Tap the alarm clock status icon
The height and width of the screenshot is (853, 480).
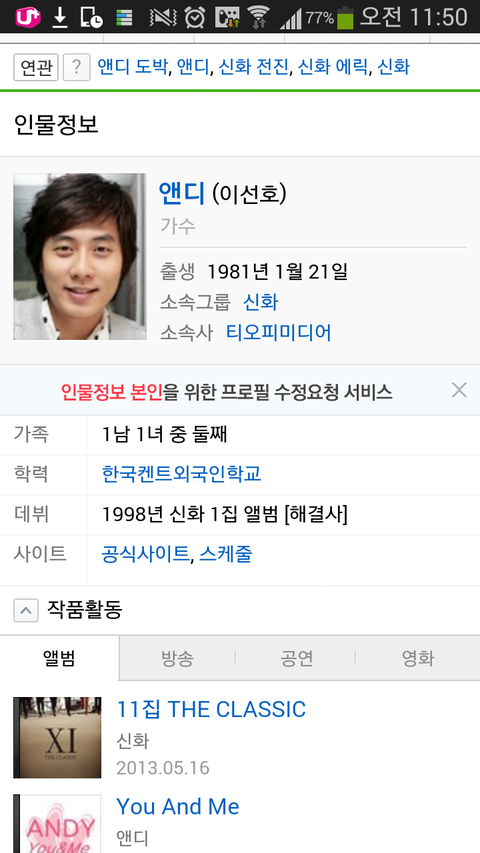point(194,18)
